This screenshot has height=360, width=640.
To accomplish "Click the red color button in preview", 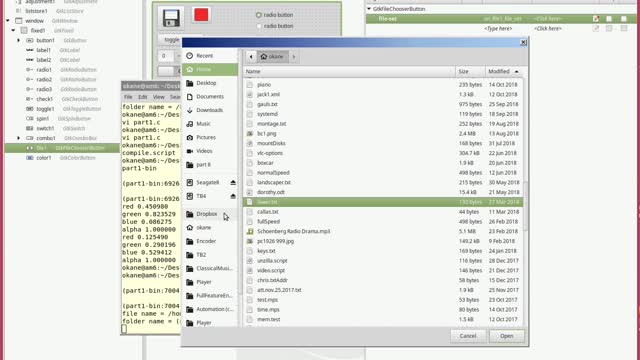I will point(201,15).
